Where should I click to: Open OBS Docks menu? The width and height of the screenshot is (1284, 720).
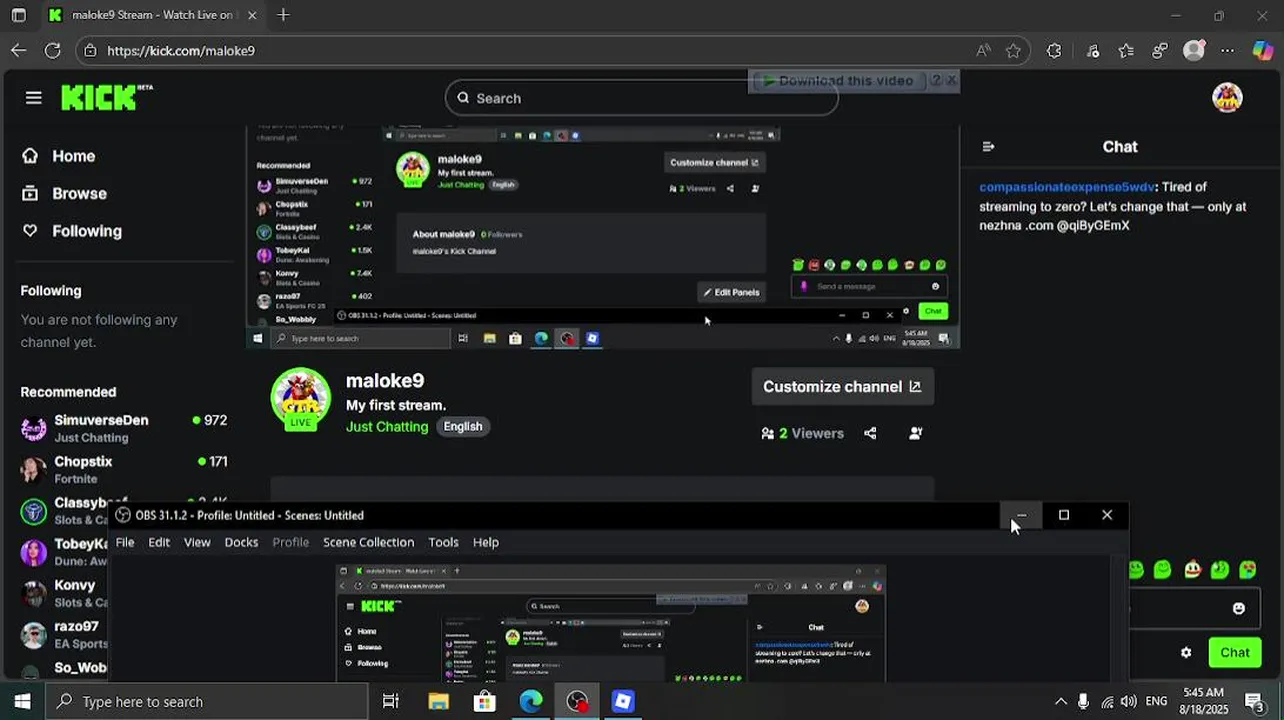[241, 542]
